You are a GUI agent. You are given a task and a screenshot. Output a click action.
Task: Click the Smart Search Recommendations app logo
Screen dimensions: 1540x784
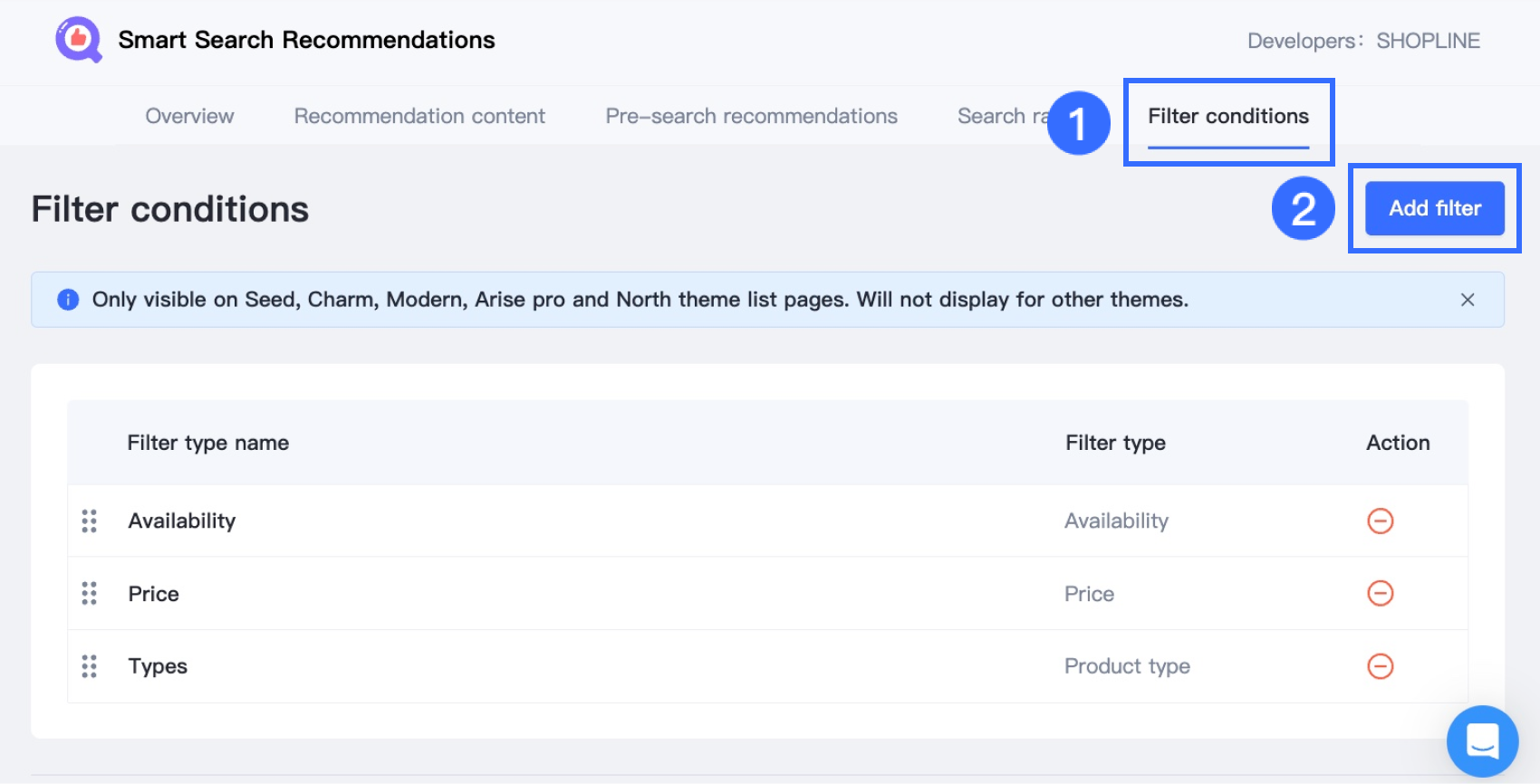pyautogui.click(x=79, y=40)
